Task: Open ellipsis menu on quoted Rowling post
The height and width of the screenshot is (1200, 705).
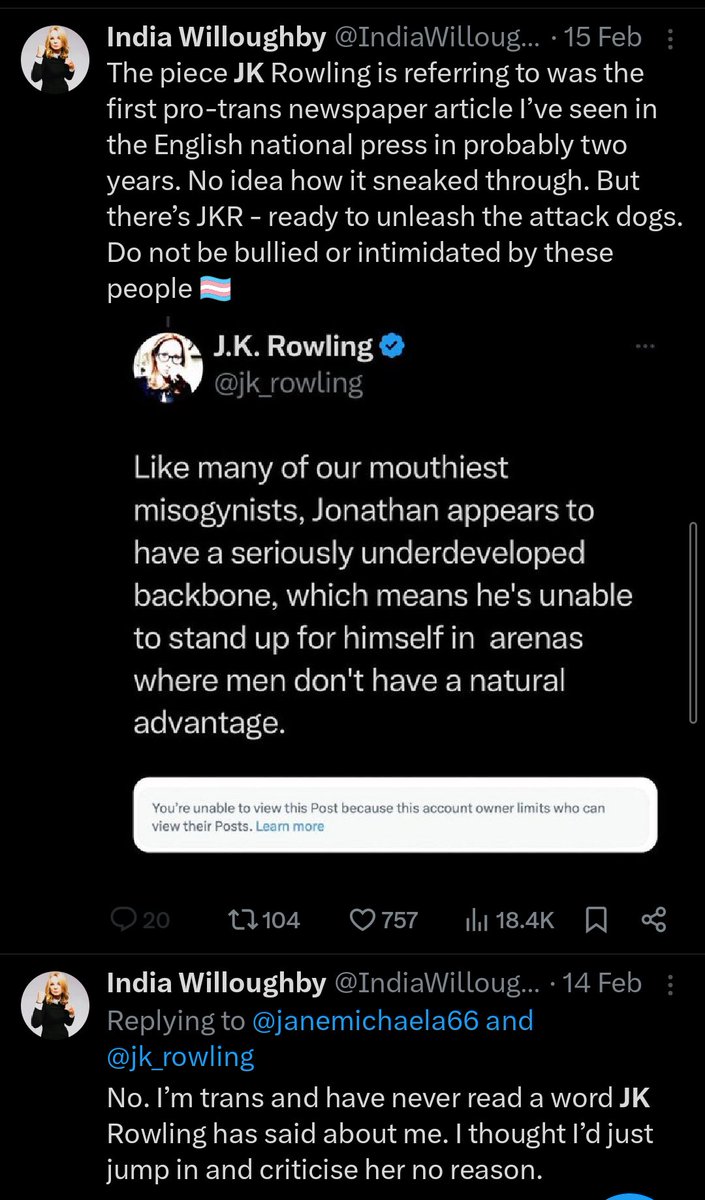Action: (x=645, y=347)
